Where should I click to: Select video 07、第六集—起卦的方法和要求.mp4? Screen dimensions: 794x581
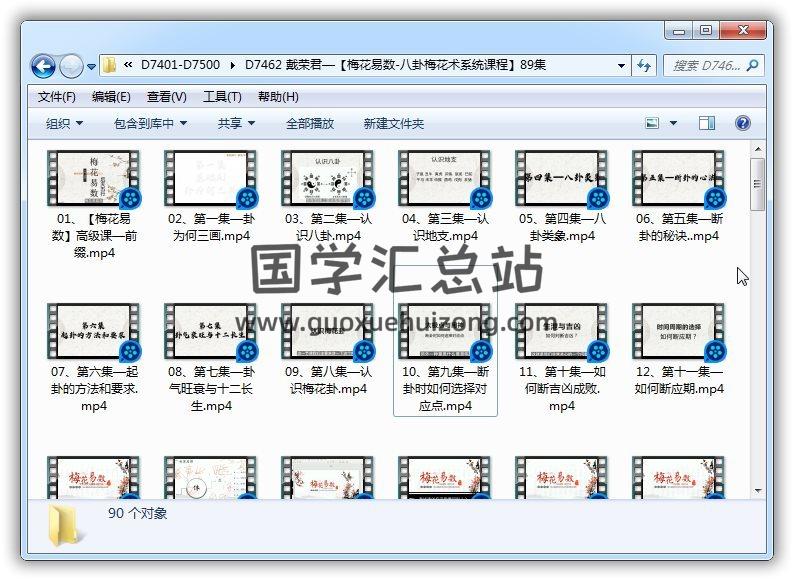point(94,358)
